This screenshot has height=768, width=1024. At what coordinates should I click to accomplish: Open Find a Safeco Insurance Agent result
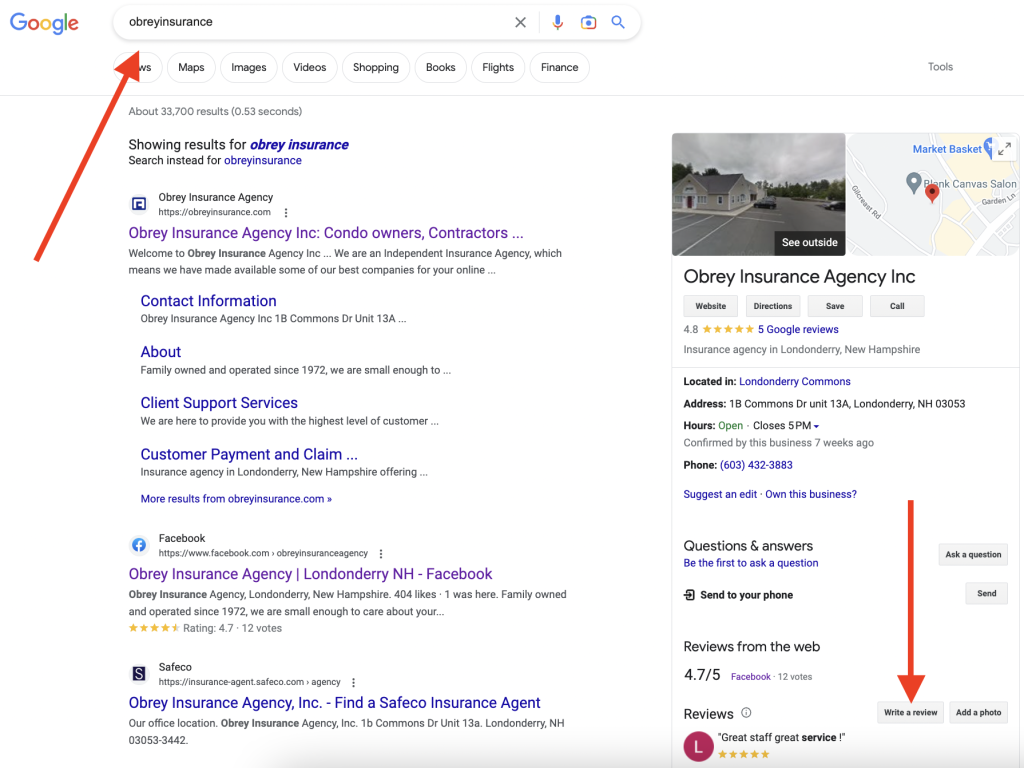pos(334,703)
